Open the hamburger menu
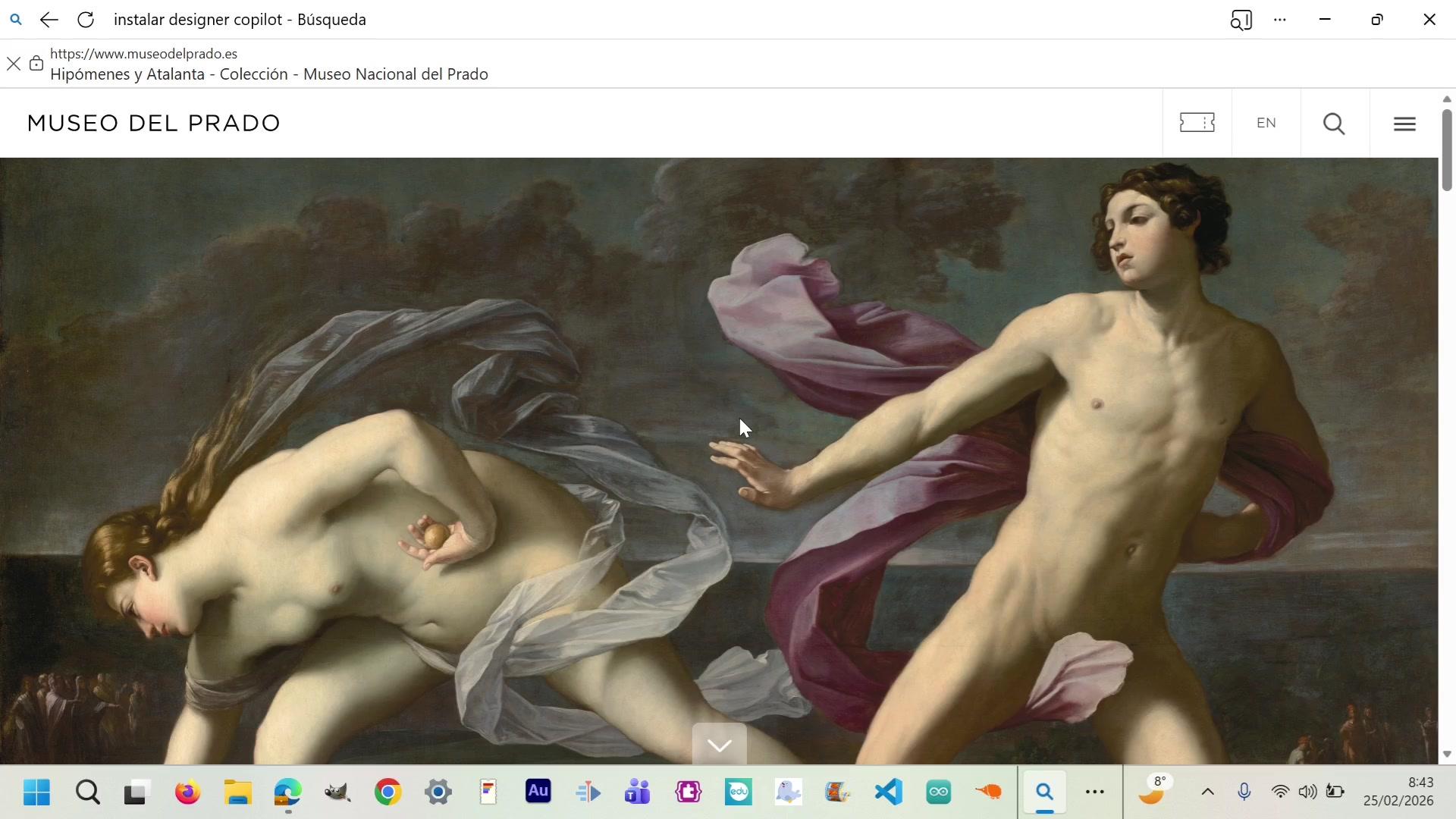Image resolution: width=1456 pixels, height=819 pixels. pyautogui.click(x=1404, y=124)
